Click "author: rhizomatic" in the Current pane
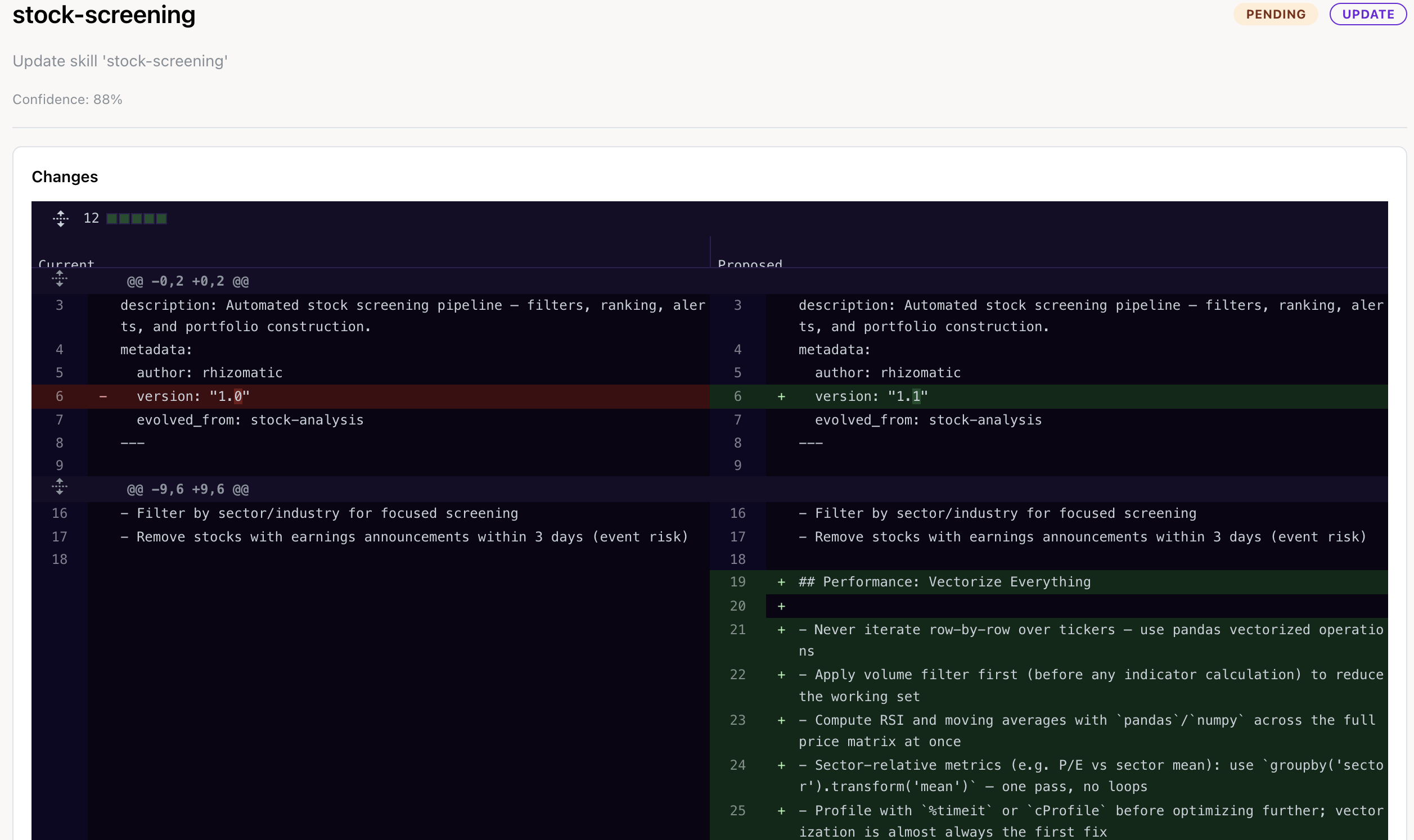 209,372
